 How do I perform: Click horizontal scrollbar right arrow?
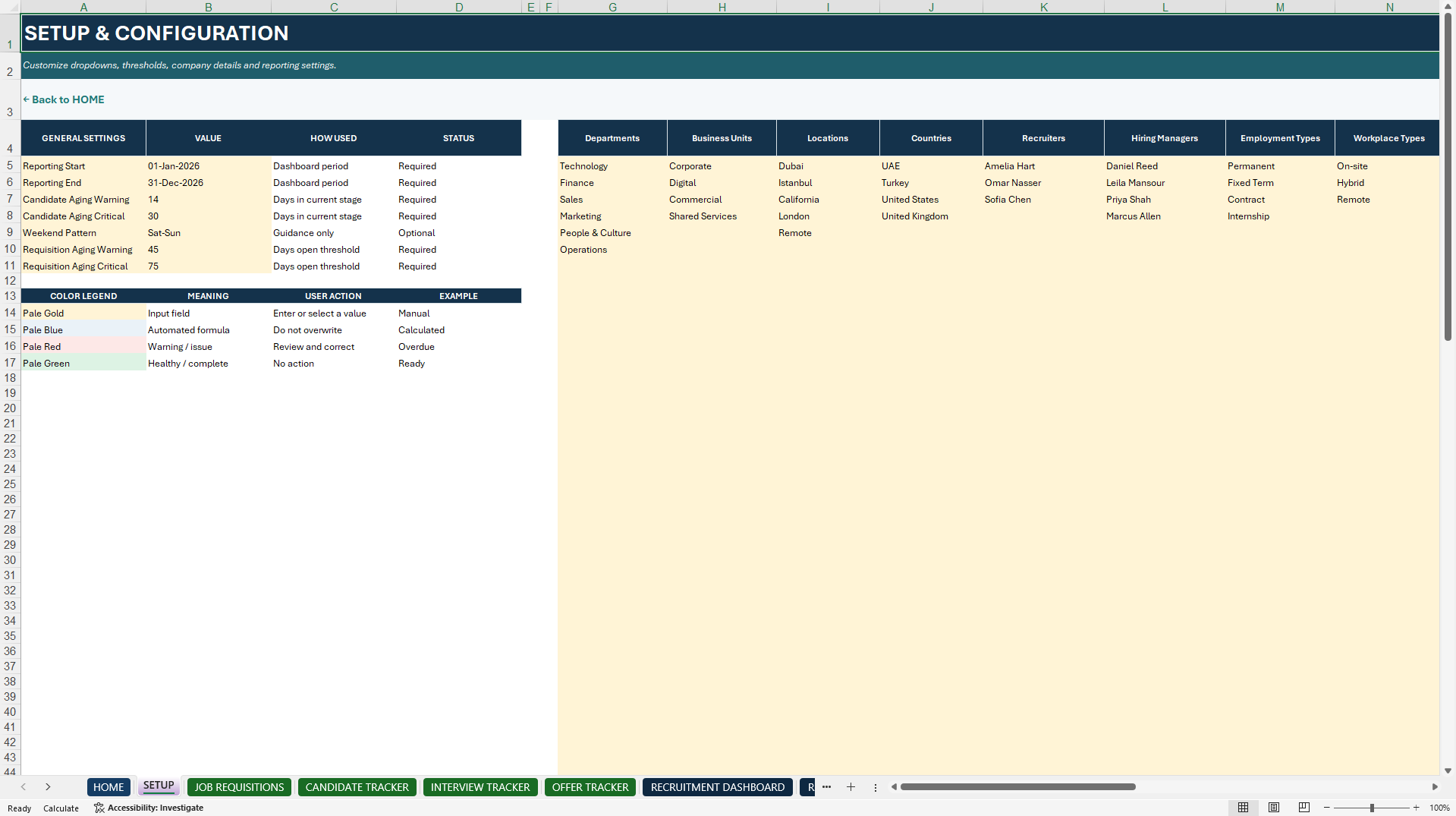point(1435,787)
